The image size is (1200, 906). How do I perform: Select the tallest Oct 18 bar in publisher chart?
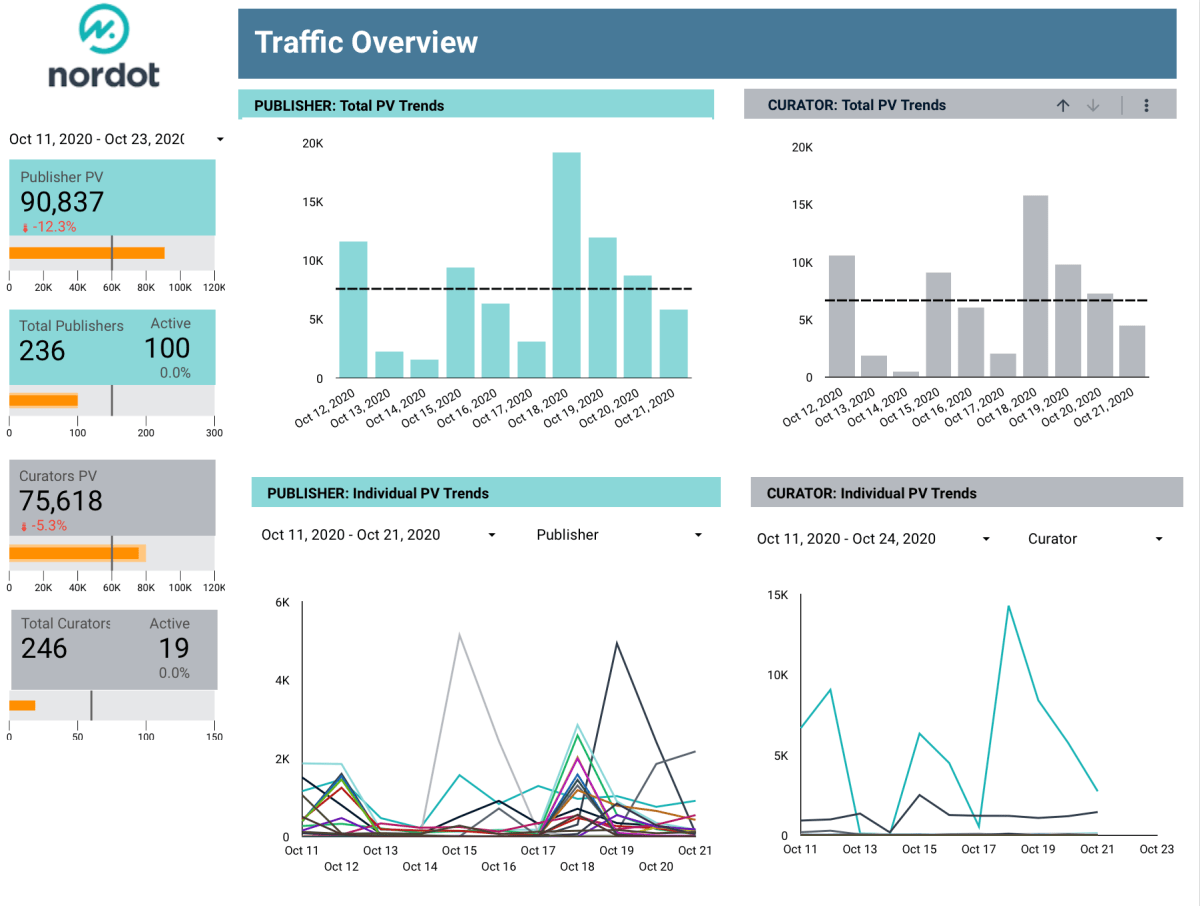(565, 265)
